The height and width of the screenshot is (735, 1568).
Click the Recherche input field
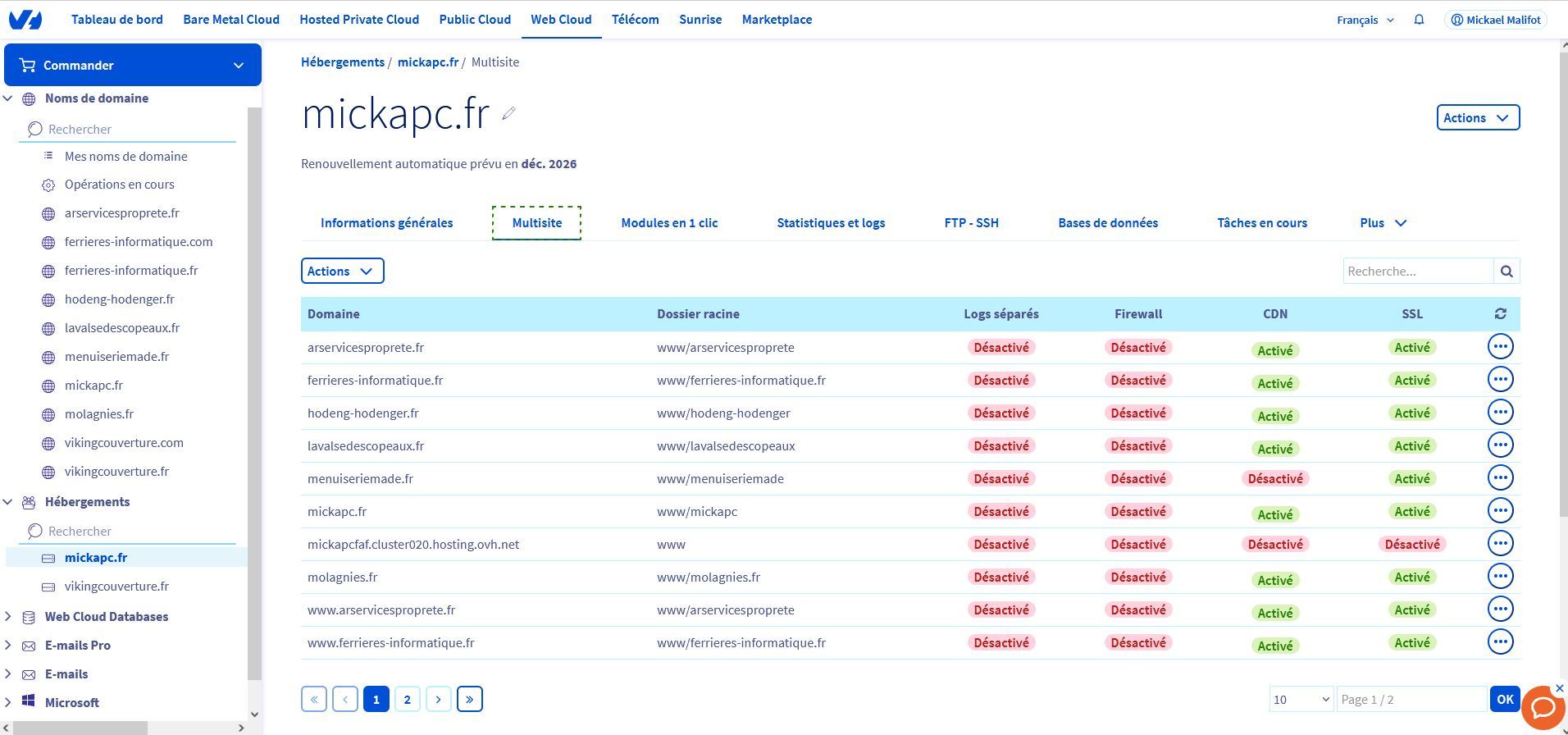tap(1417, 272)
